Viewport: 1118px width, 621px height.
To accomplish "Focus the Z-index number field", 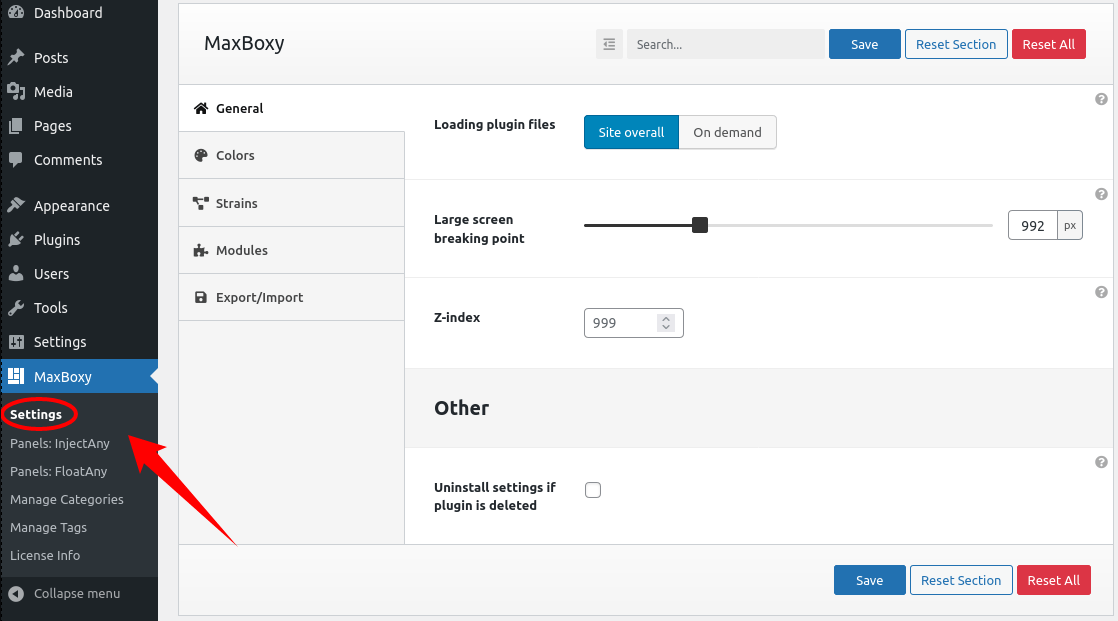I will (633, 323).
